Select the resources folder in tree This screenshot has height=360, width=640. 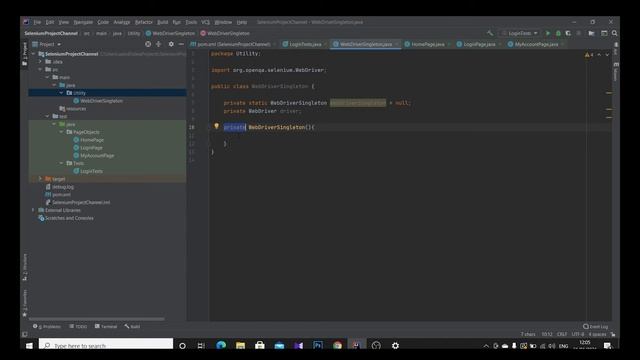(73, 109)
